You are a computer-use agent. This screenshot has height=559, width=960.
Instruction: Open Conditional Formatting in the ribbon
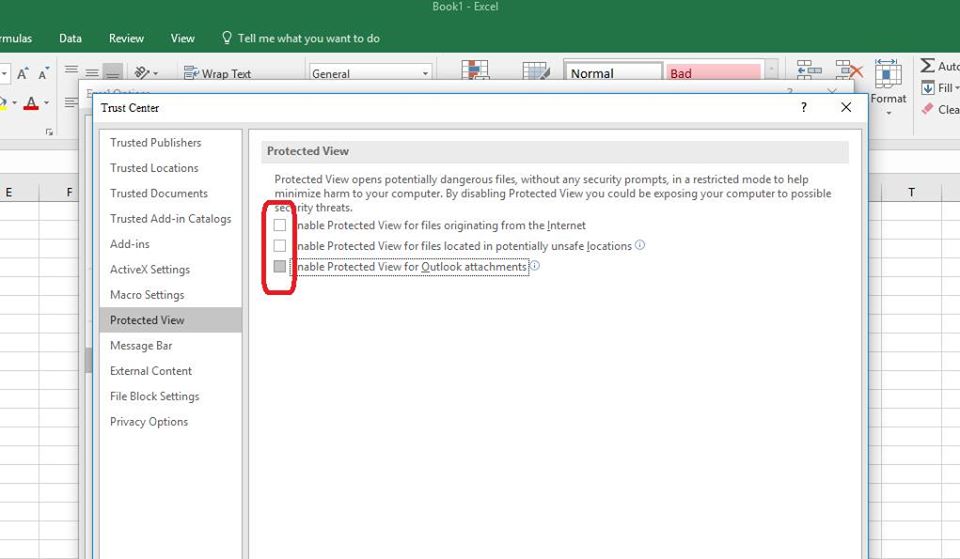coord(474,71)
